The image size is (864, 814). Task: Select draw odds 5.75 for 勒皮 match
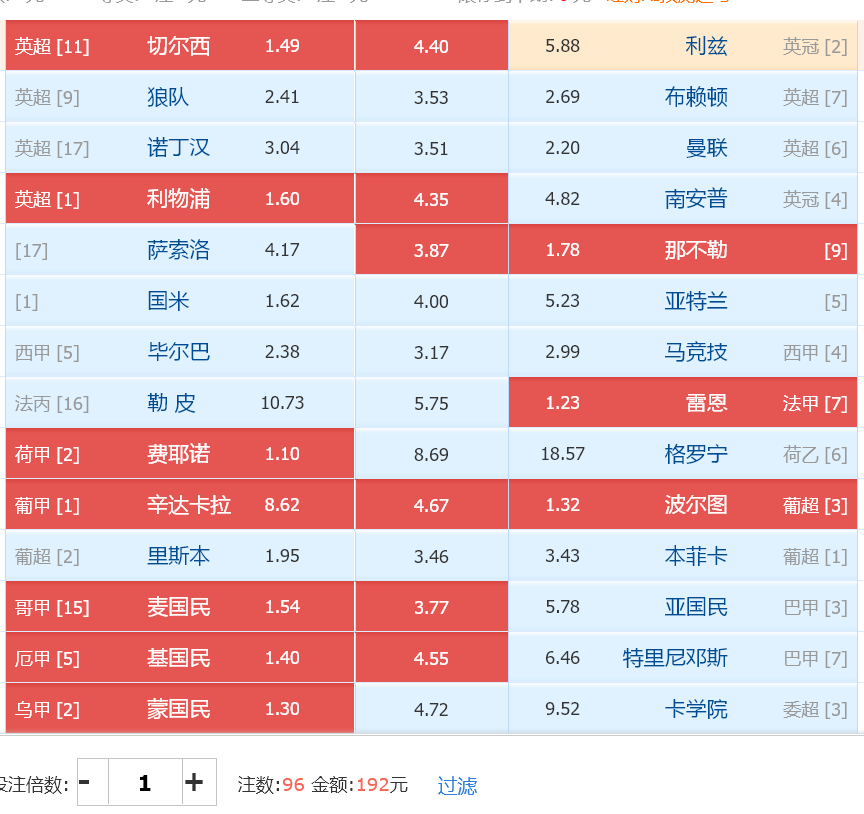431,403
